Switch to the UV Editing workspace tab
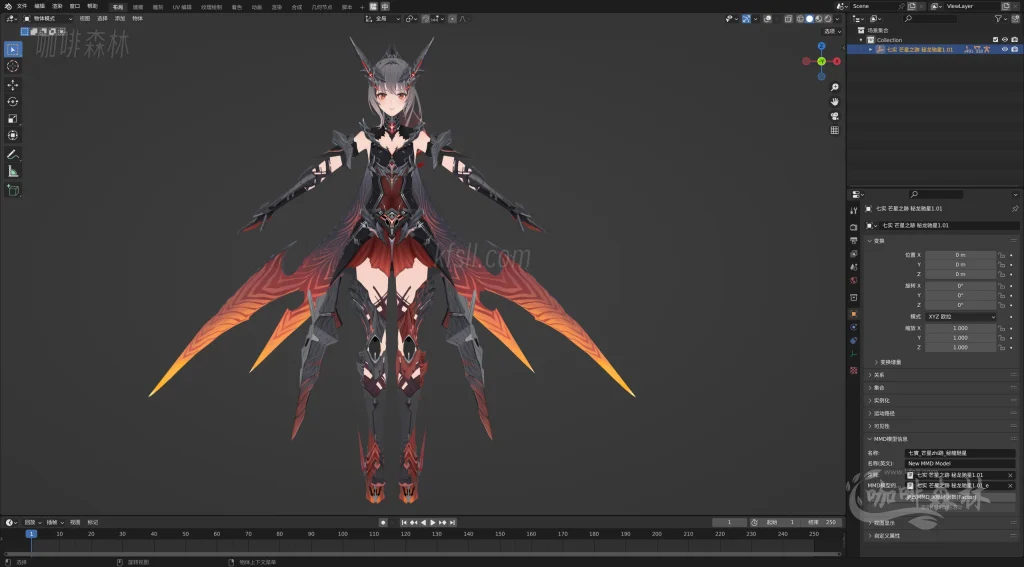1024x567 pixels. point(182,7)
